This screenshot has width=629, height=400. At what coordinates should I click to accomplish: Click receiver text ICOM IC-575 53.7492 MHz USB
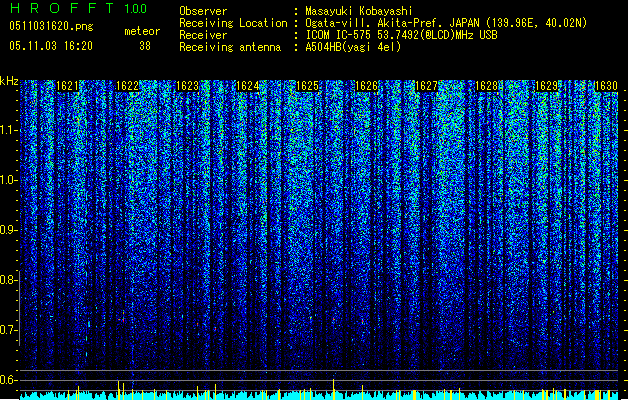401,35
